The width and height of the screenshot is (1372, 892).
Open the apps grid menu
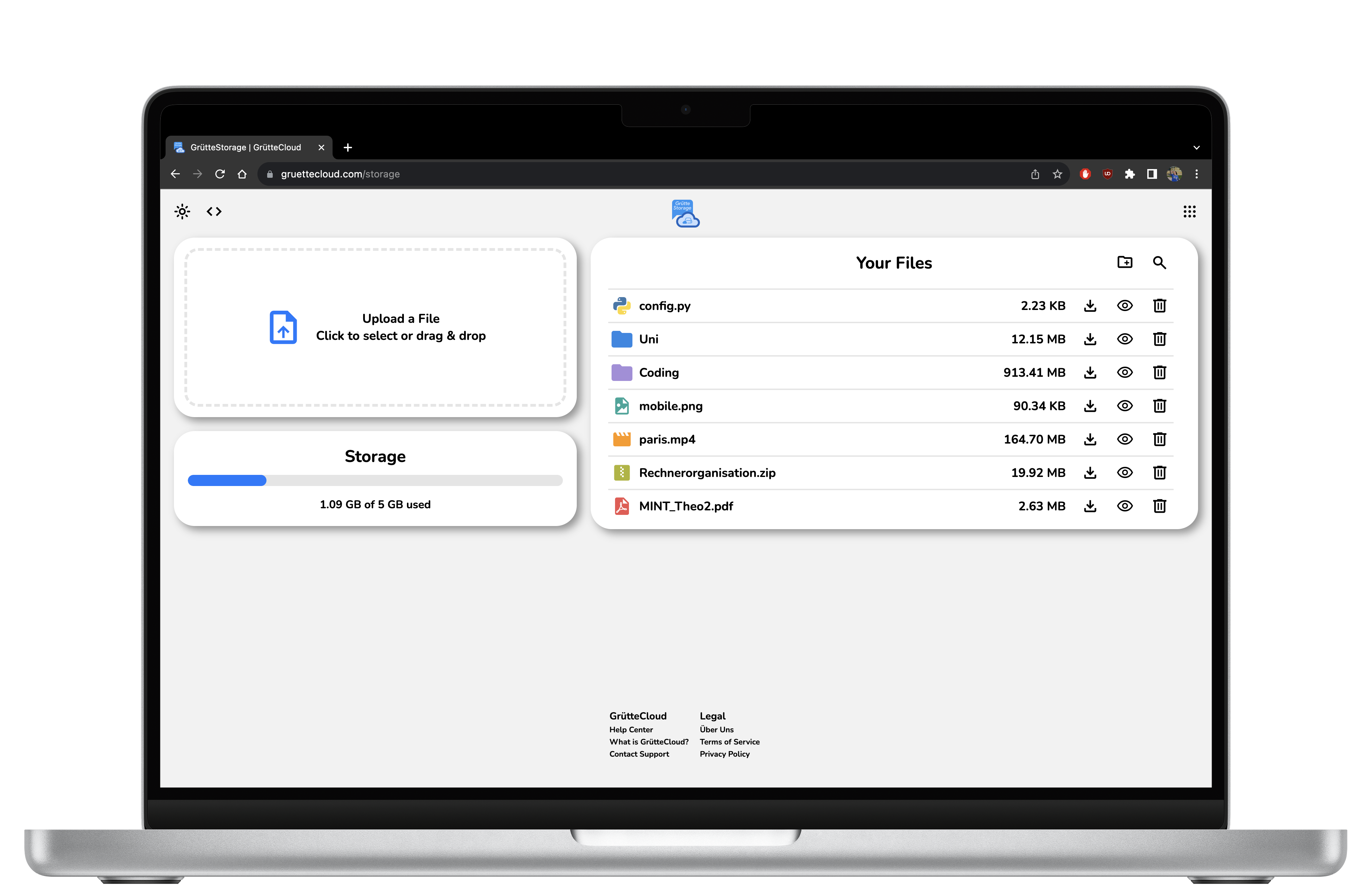point(1189,212)
